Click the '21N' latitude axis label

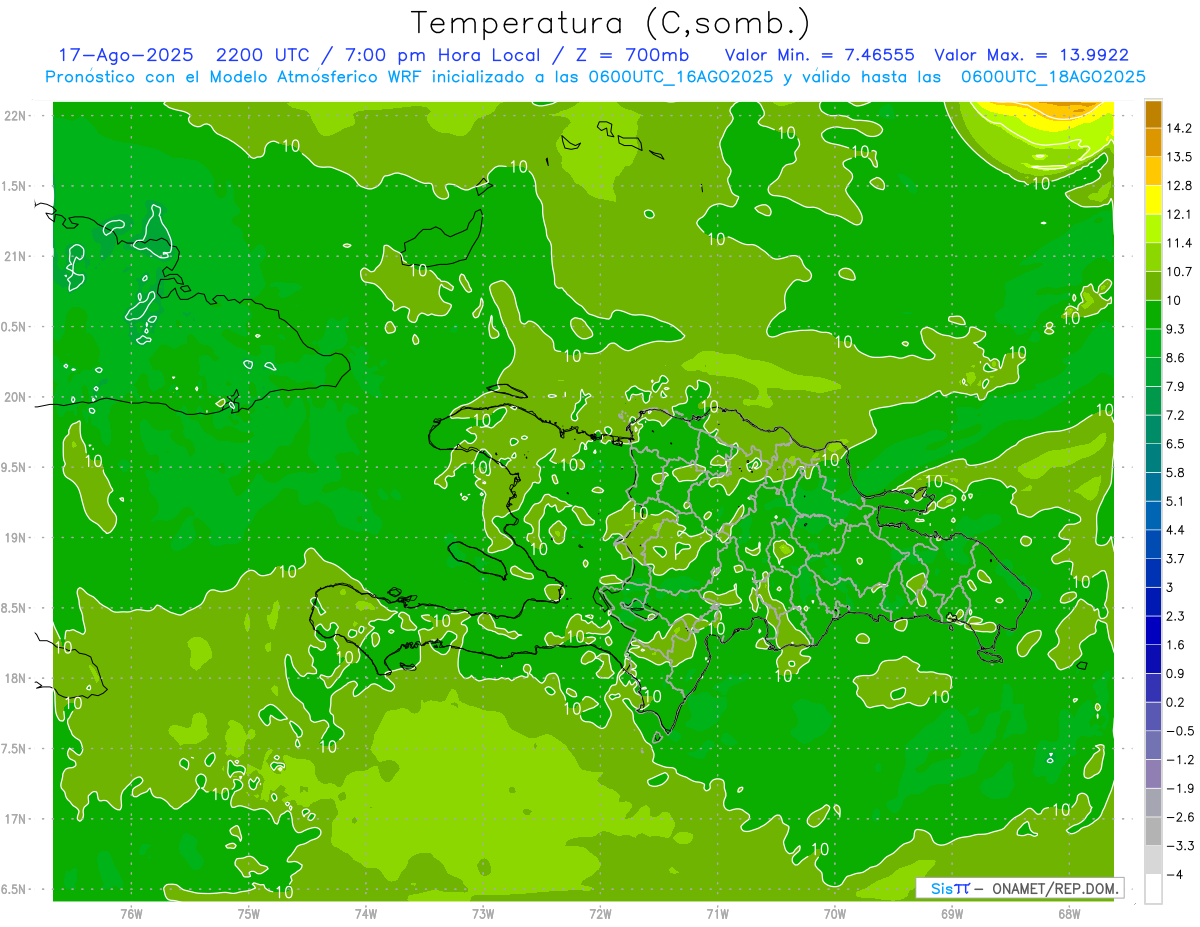(16, 256)
